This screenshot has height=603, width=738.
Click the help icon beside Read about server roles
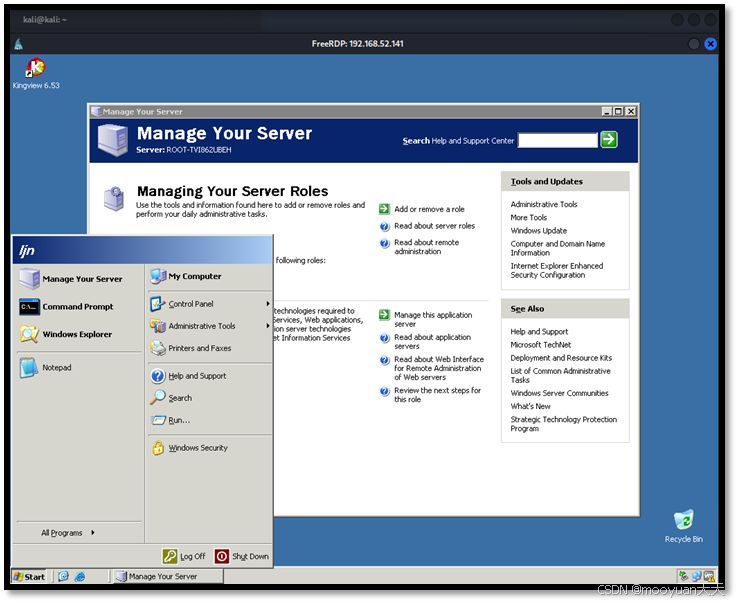[x=384, y=226]
